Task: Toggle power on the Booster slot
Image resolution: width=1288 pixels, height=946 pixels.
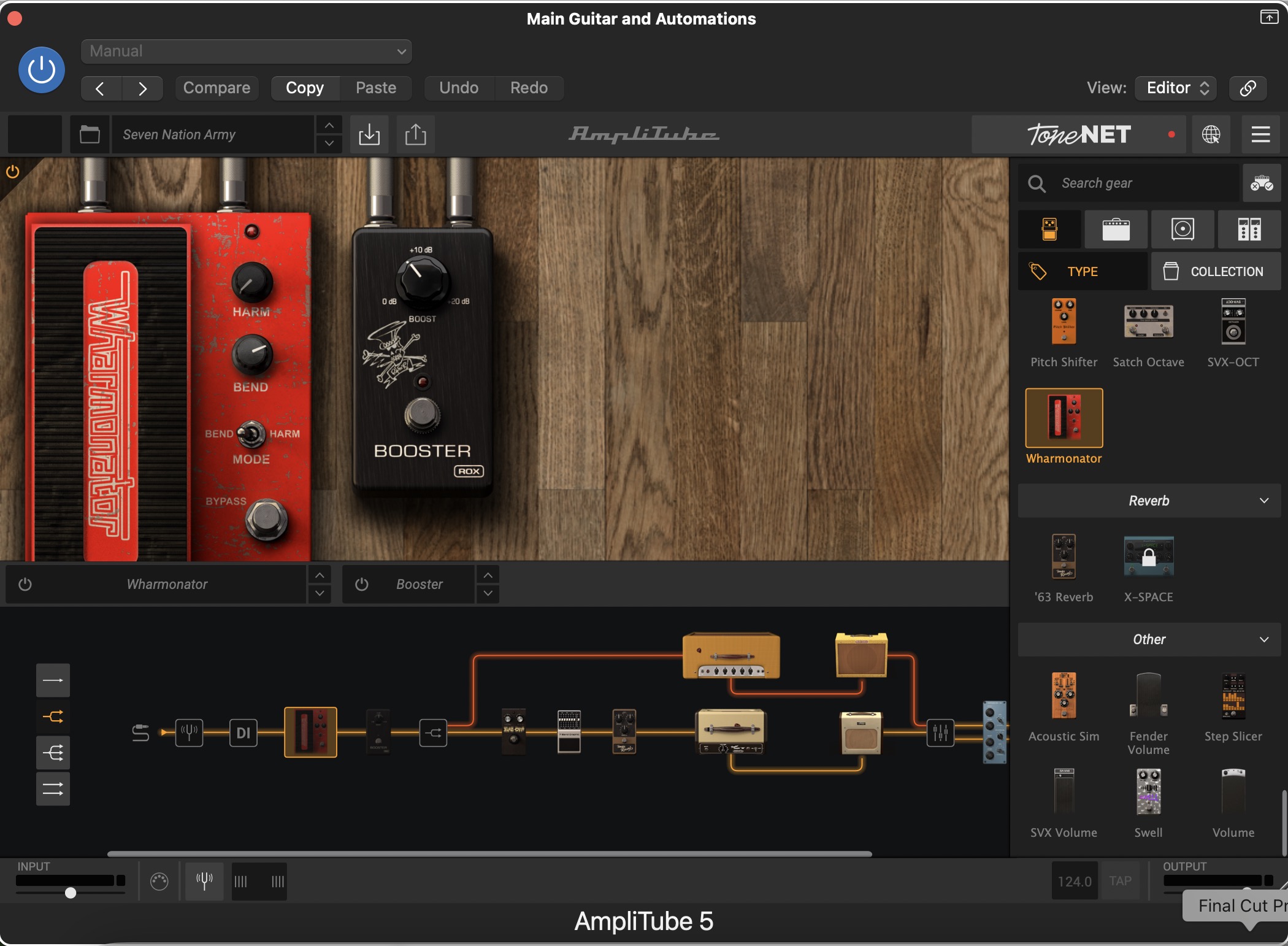Action: click(362, 584)
